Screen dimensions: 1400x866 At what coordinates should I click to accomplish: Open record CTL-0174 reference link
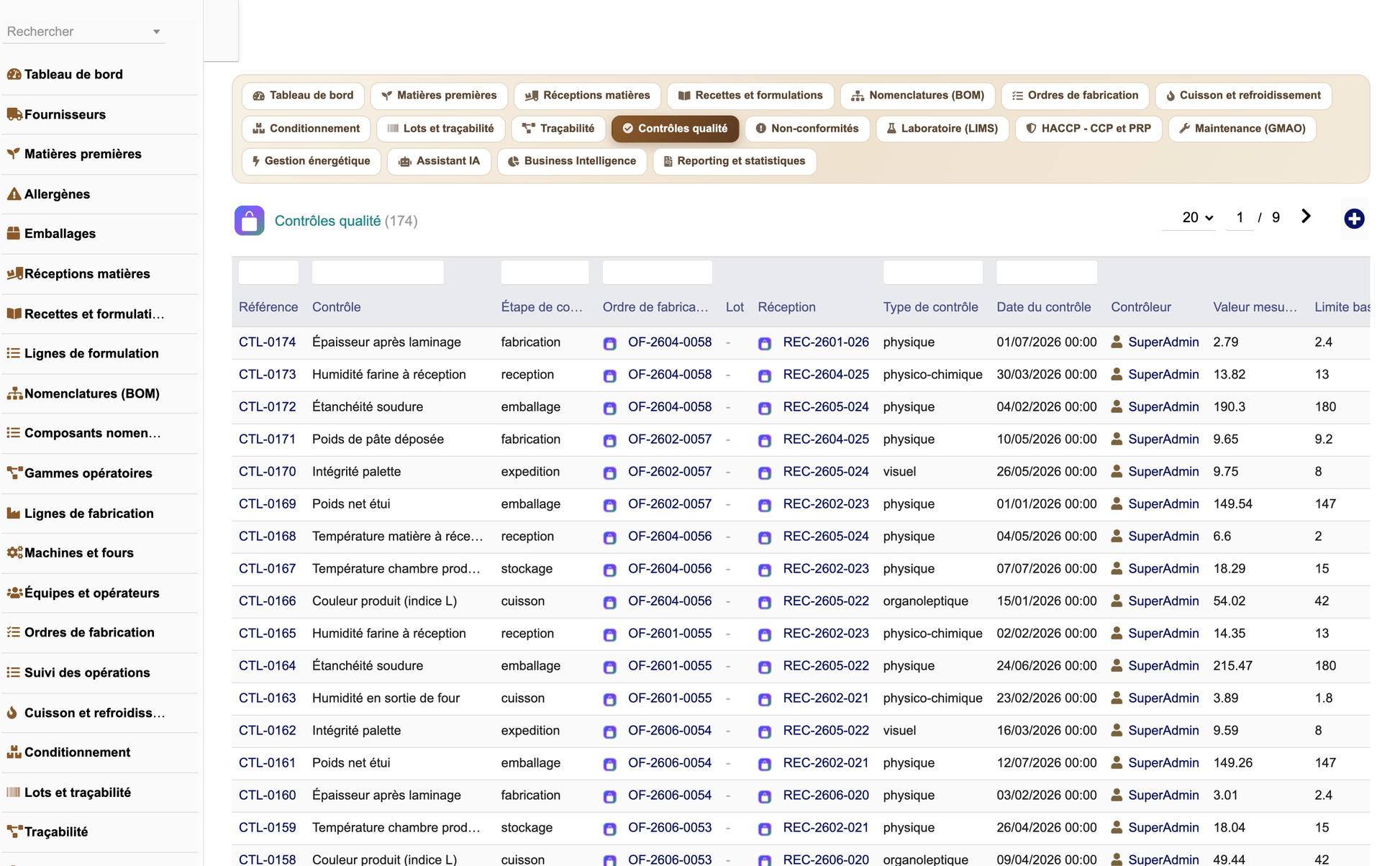coord(267,342)
